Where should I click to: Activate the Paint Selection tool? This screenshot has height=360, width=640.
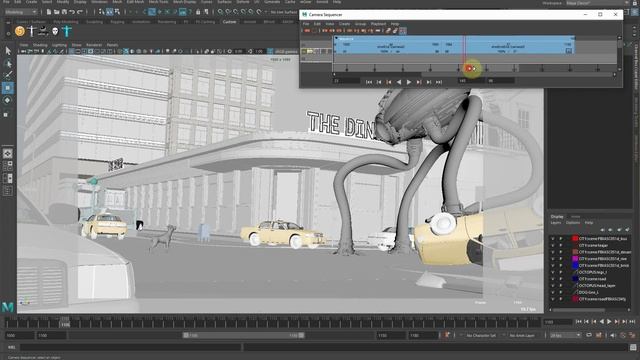click(x=8, y=75)
